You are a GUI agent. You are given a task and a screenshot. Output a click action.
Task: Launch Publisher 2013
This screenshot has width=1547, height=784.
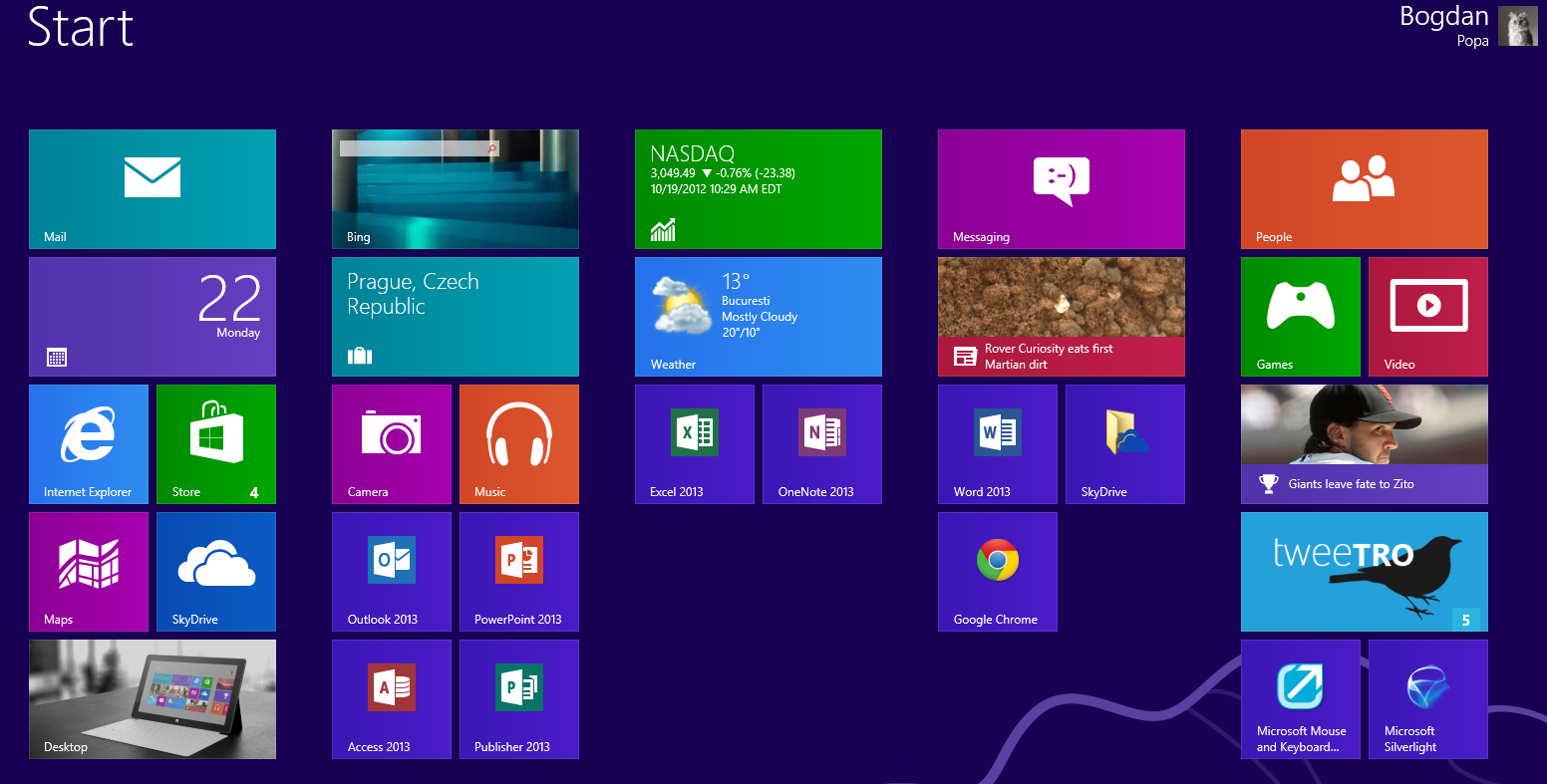click(519, 699)
